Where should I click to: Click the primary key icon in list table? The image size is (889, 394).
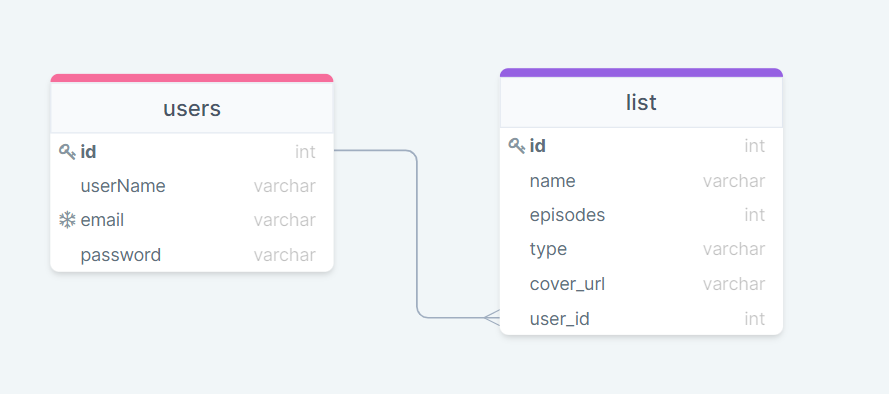517,146
